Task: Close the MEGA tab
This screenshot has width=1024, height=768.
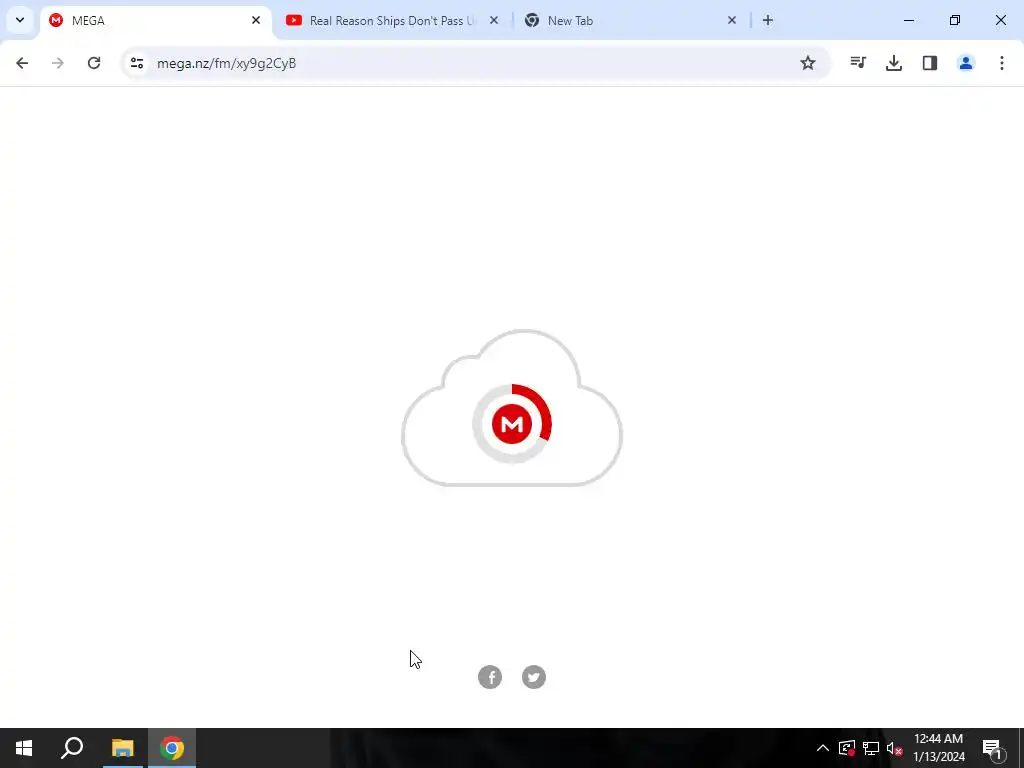Action: [x=256, y=20]
